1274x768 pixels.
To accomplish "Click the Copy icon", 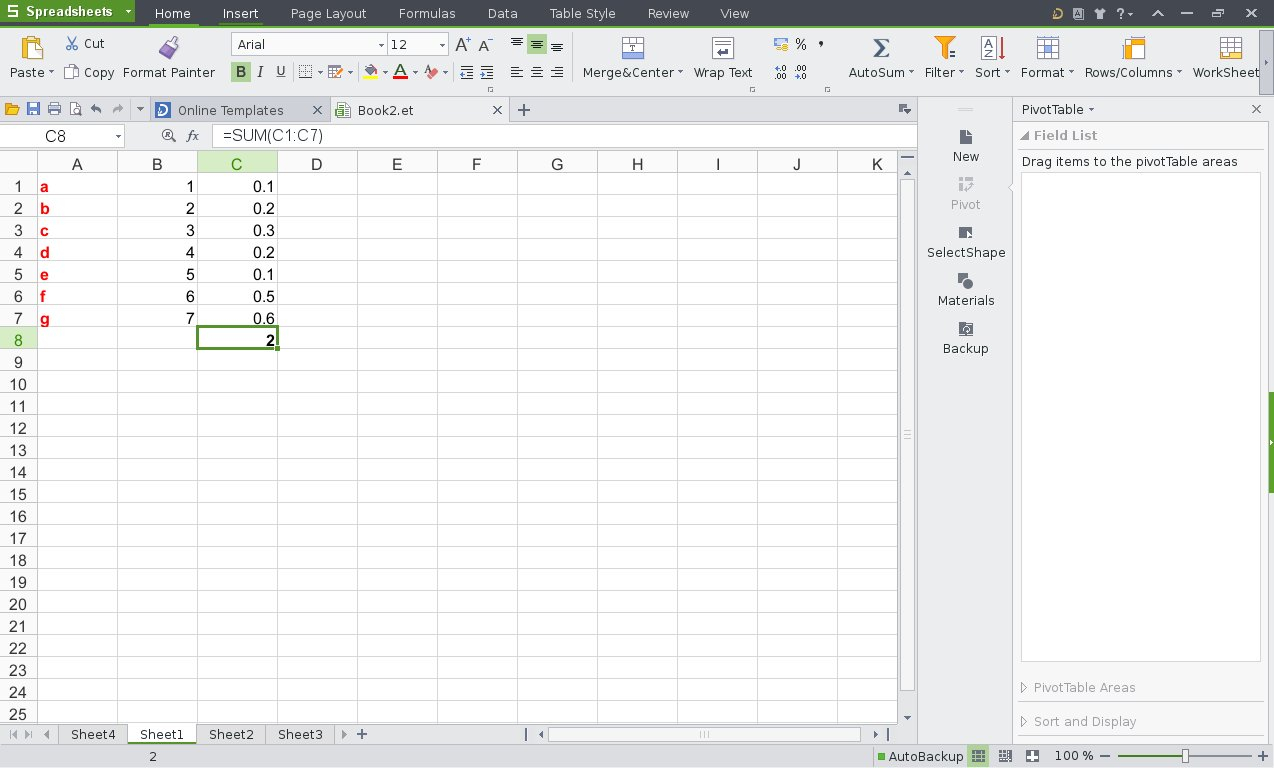I will (x=71, y=72).
